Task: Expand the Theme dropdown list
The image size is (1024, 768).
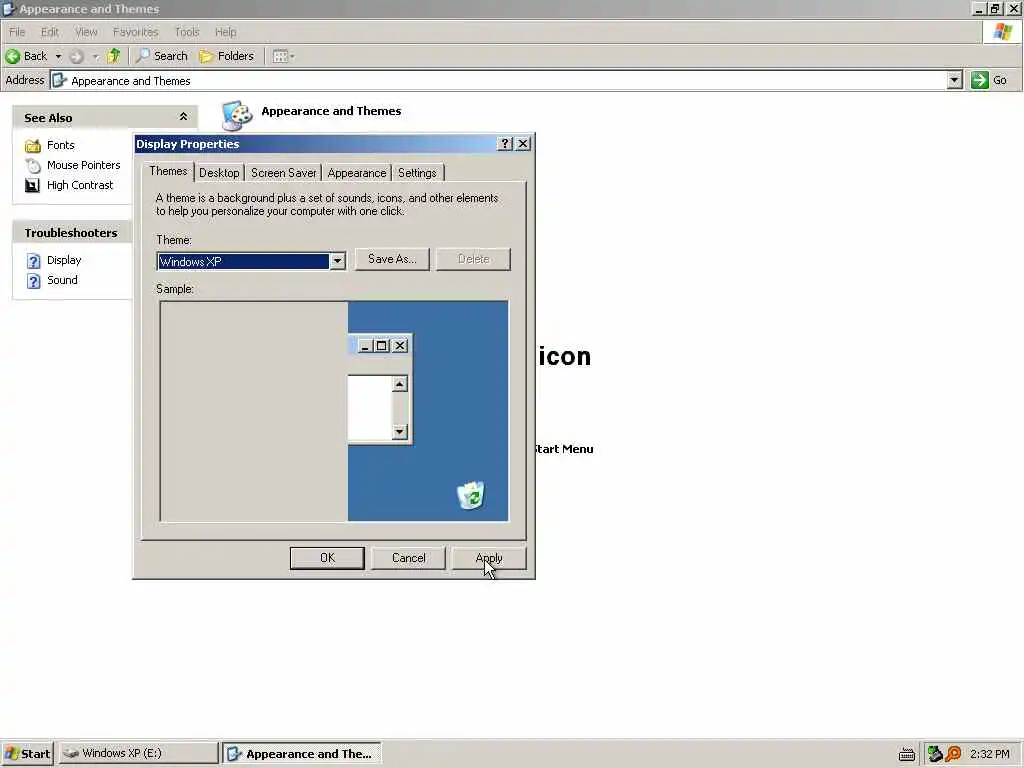Action: tap(337, 261)
